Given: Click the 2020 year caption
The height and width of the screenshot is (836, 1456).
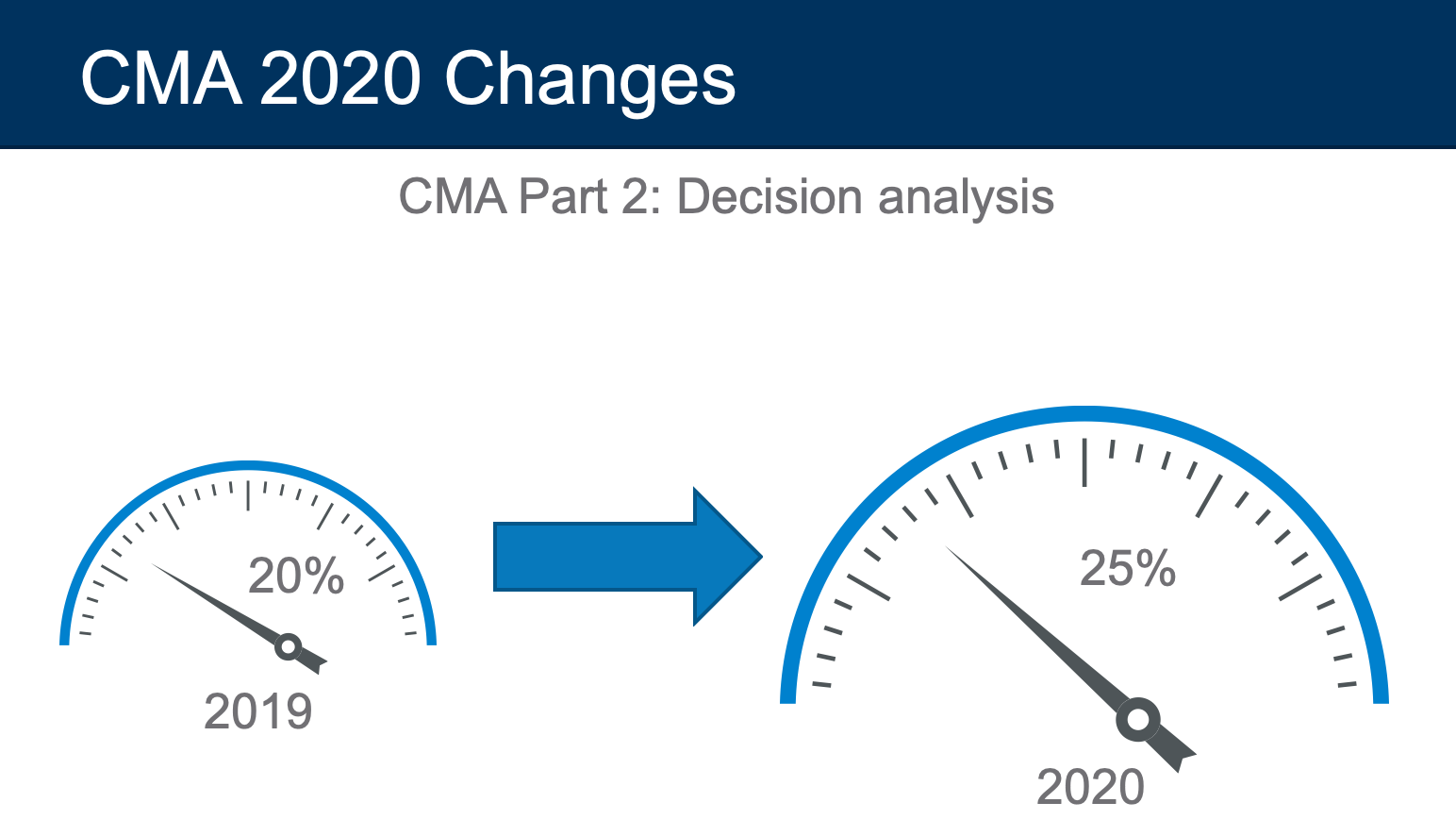Looking at the screenshot, I should (1090, 787).
